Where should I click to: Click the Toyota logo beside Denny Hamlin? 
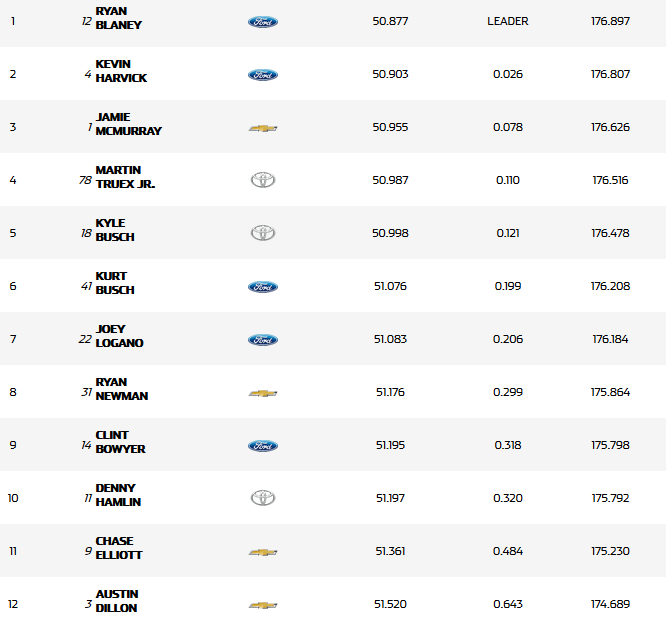click(262, 498)
